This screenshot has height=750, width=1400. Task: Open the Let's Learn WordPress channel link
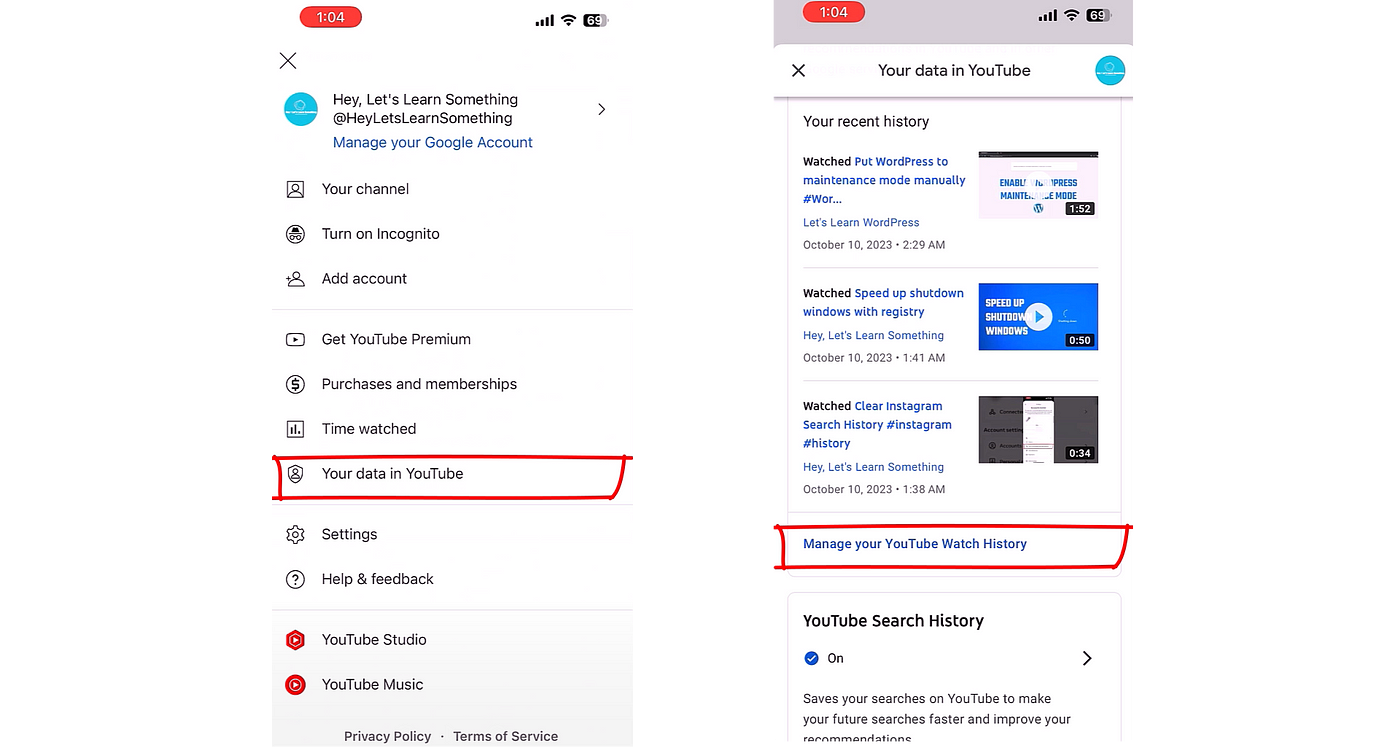pos(861,222)
